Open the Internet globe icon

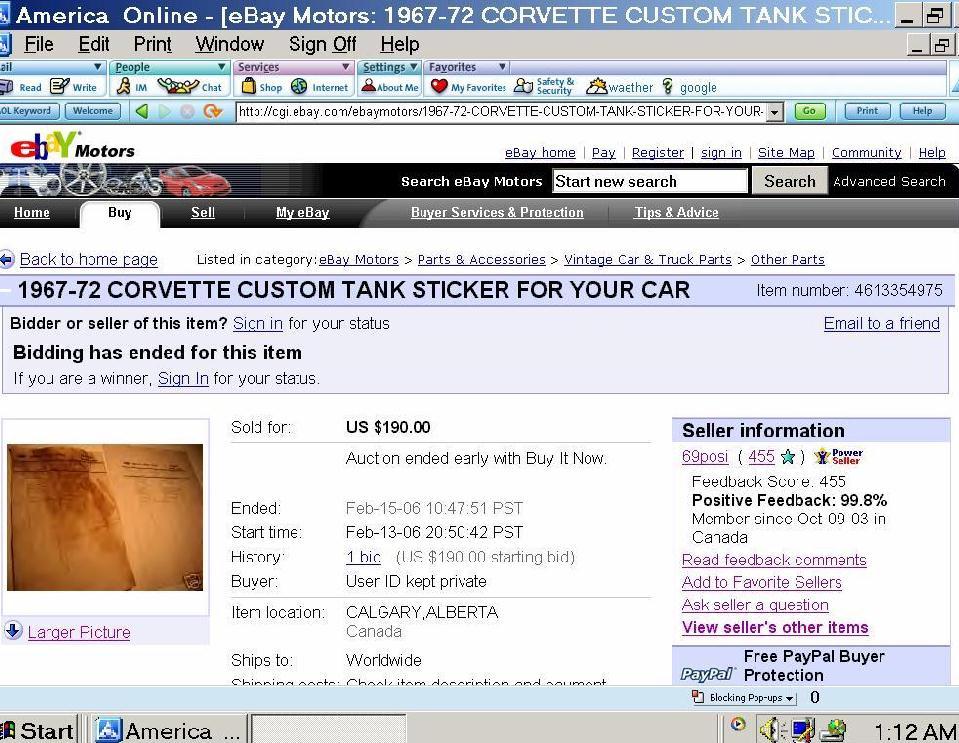(x=299, y=86)
